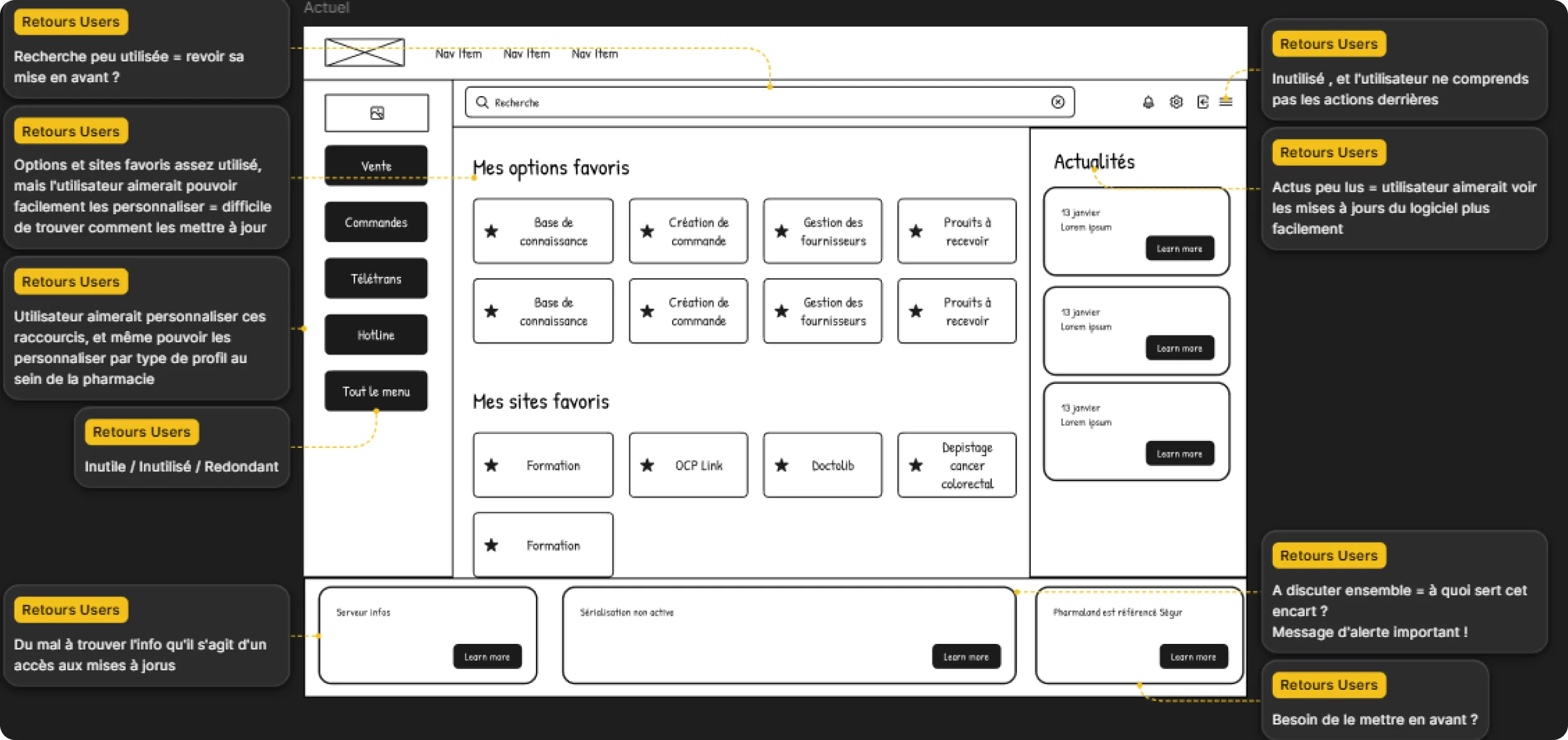Open the Vente sidebar menu
Viewport: 1568px width, 740px height.
tap(376, 166)
